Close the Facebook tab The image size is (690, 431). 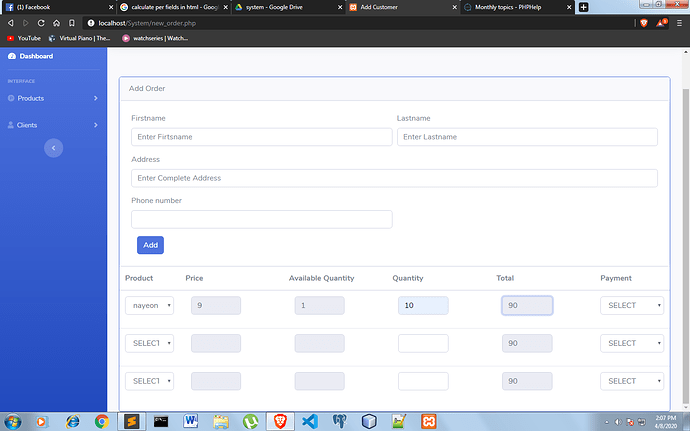point(111,7)
